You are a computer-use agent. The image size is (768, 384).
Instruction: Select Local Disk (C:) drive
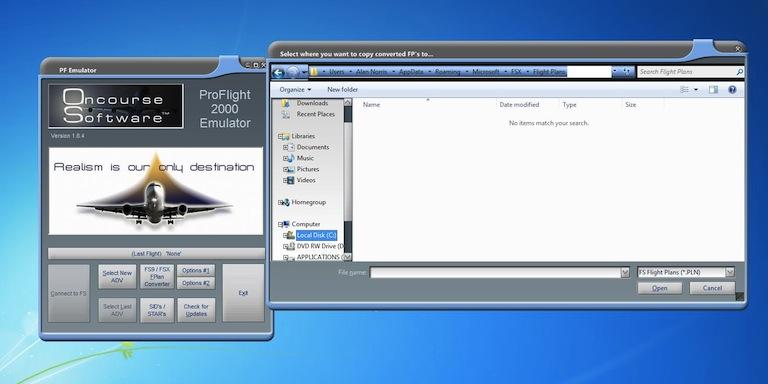pos(316,235)
